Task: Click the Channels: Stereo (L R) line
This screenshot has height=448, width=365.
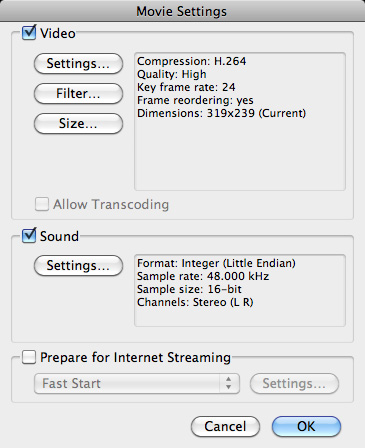Action: [x=195, y=302]
